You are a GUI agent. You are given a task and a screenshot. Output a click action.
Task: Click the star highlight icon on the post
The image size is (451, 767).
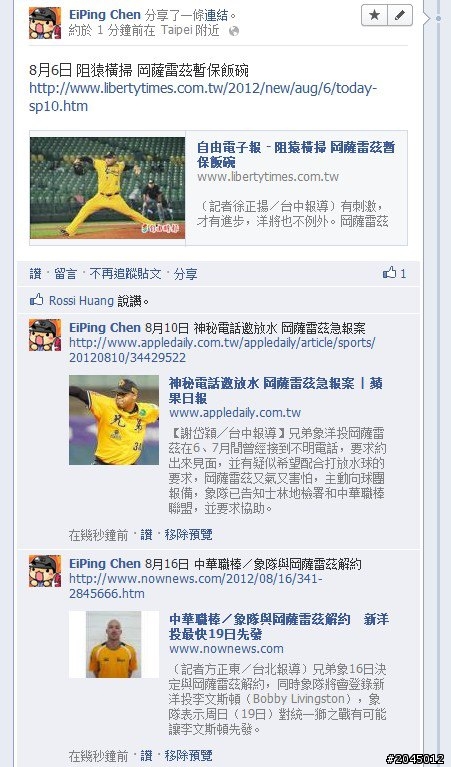coord(374,15)
